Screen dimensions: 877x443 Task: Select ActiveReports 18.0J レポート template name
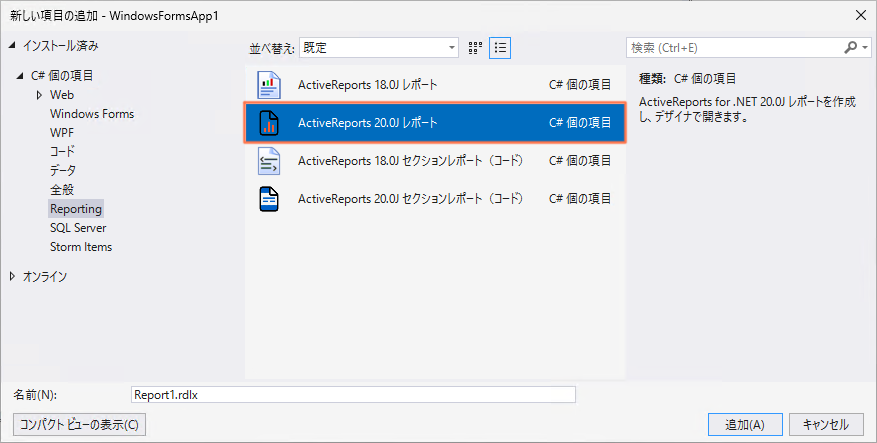367,85
